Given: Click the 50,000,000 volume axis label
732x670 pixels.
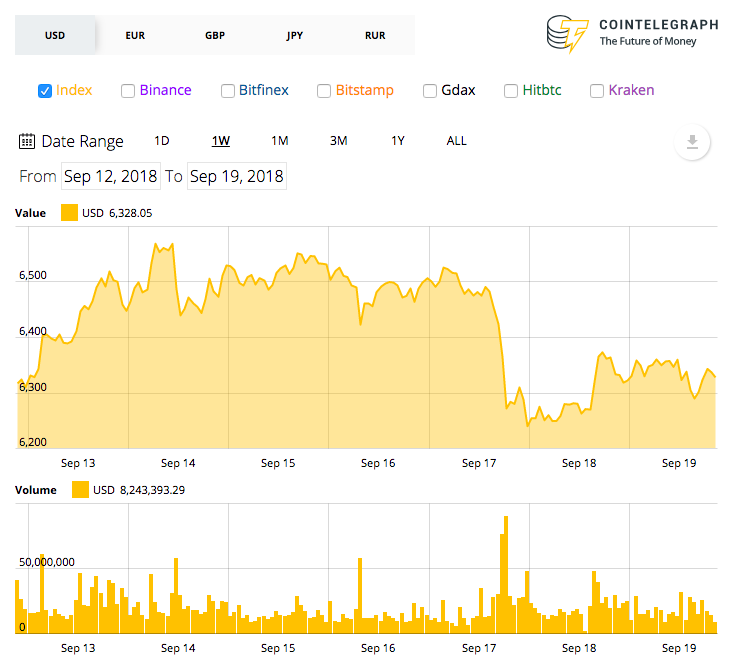Looking at the screenshot, I should (47, 562).
